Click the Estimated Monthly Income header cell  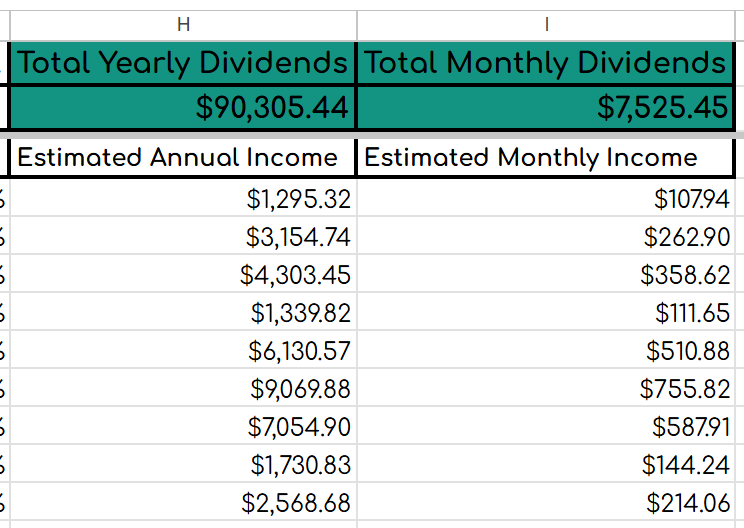pos(545,157)
